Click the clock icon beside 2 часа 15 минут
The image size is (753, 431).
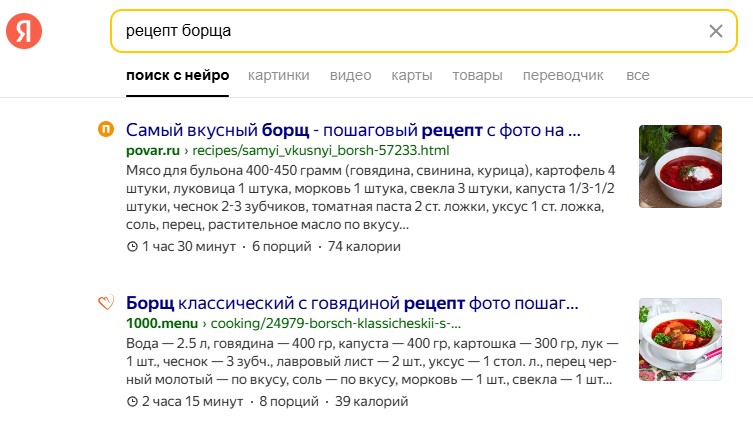pyautogui.click(x=132, y=401)
